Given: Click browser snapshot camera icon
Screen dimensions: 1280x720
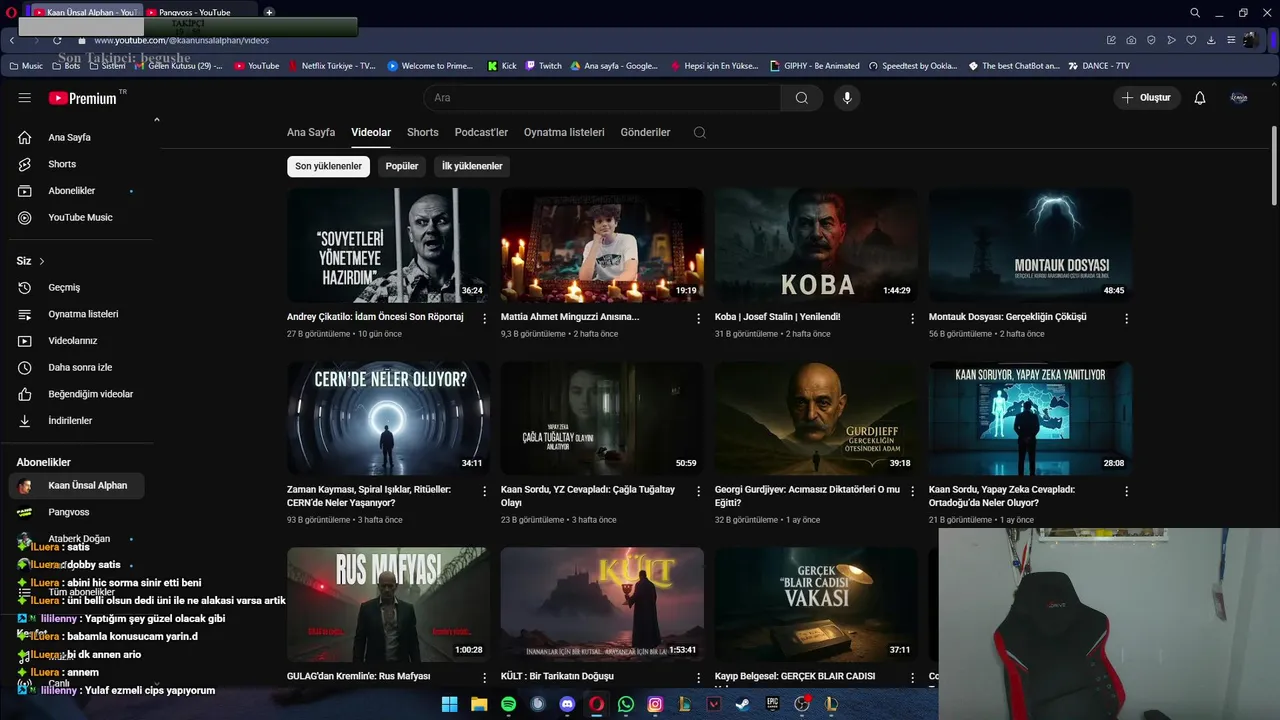Looking at the screenshot, I should 1131,40.
